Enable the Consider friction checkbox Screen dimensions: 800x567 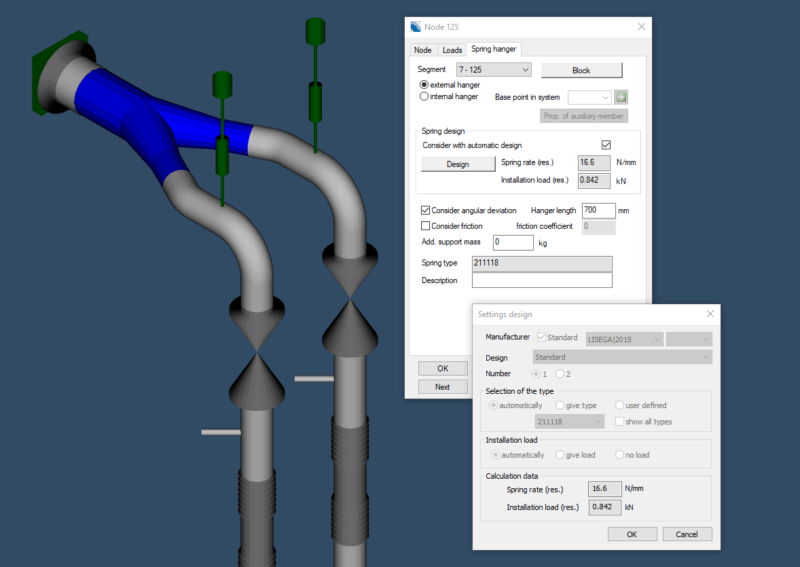[x=426, y=226]
